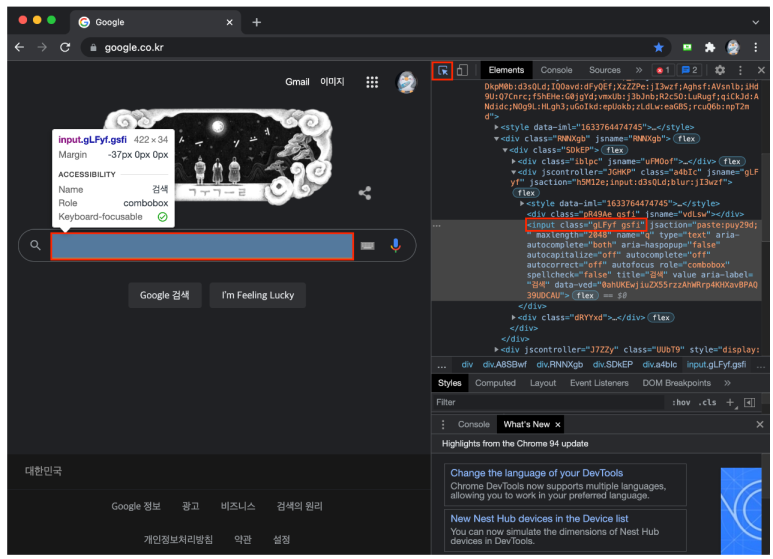The height and width of the screenshot is (559, 773).
Task: Share the doodle via share icon
Action: coord(365,193)
